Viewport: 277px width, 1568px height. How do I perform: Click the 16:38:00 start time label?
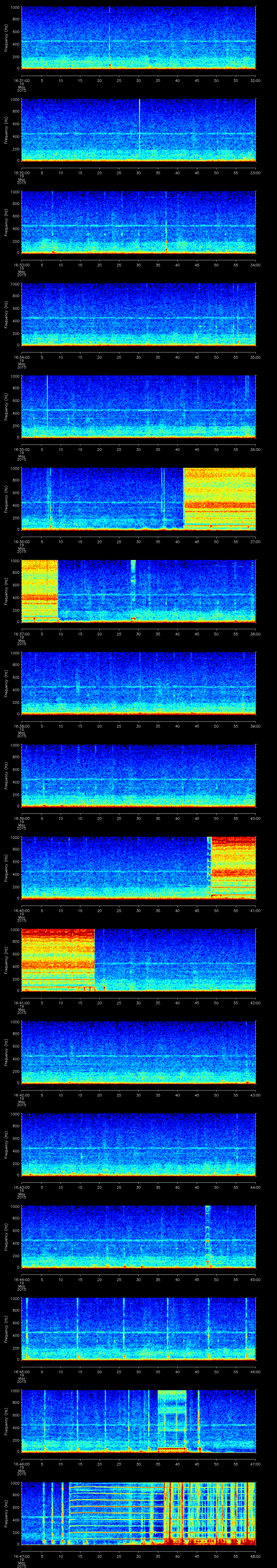pos(22,726)
